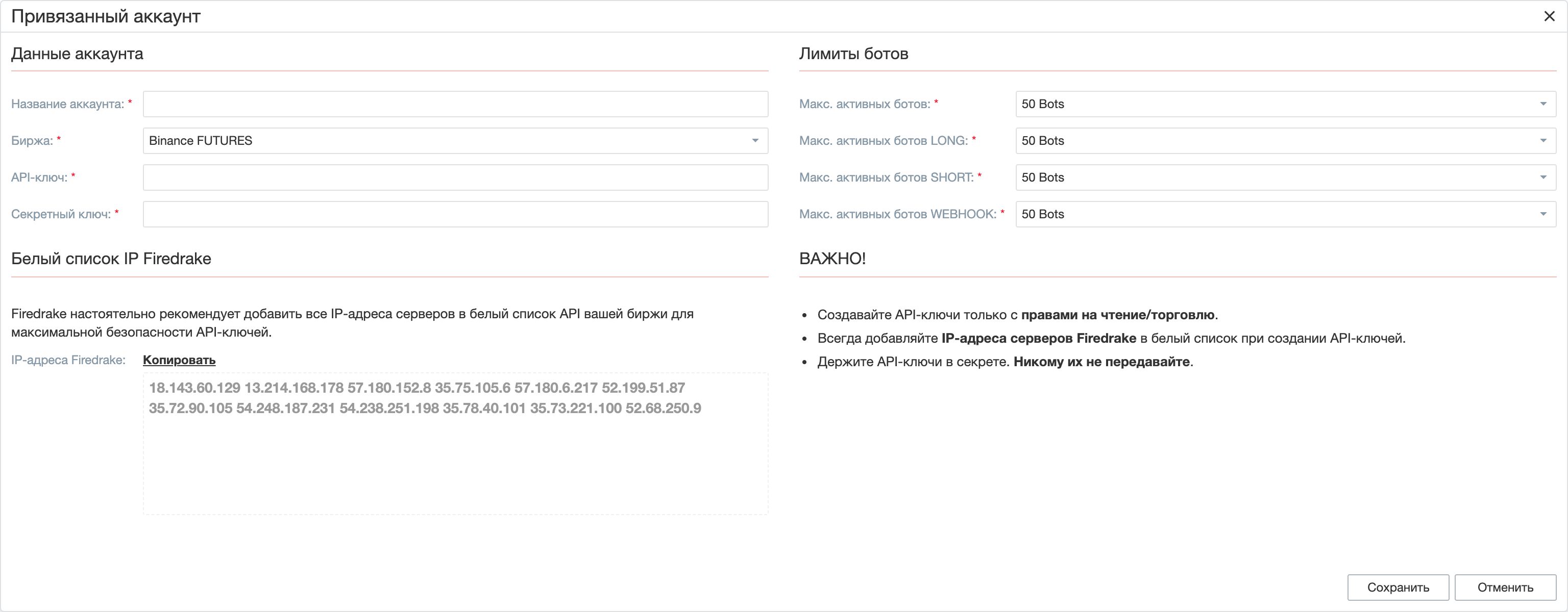Open the Макс. активных ботов dropdown
1568x612 pixels.
click(x=1286, y=104)
